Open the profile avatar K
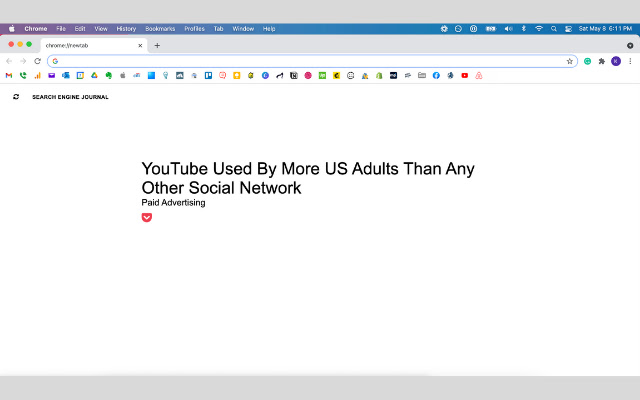This screenshot has width=640, height=400. point(616,61)
